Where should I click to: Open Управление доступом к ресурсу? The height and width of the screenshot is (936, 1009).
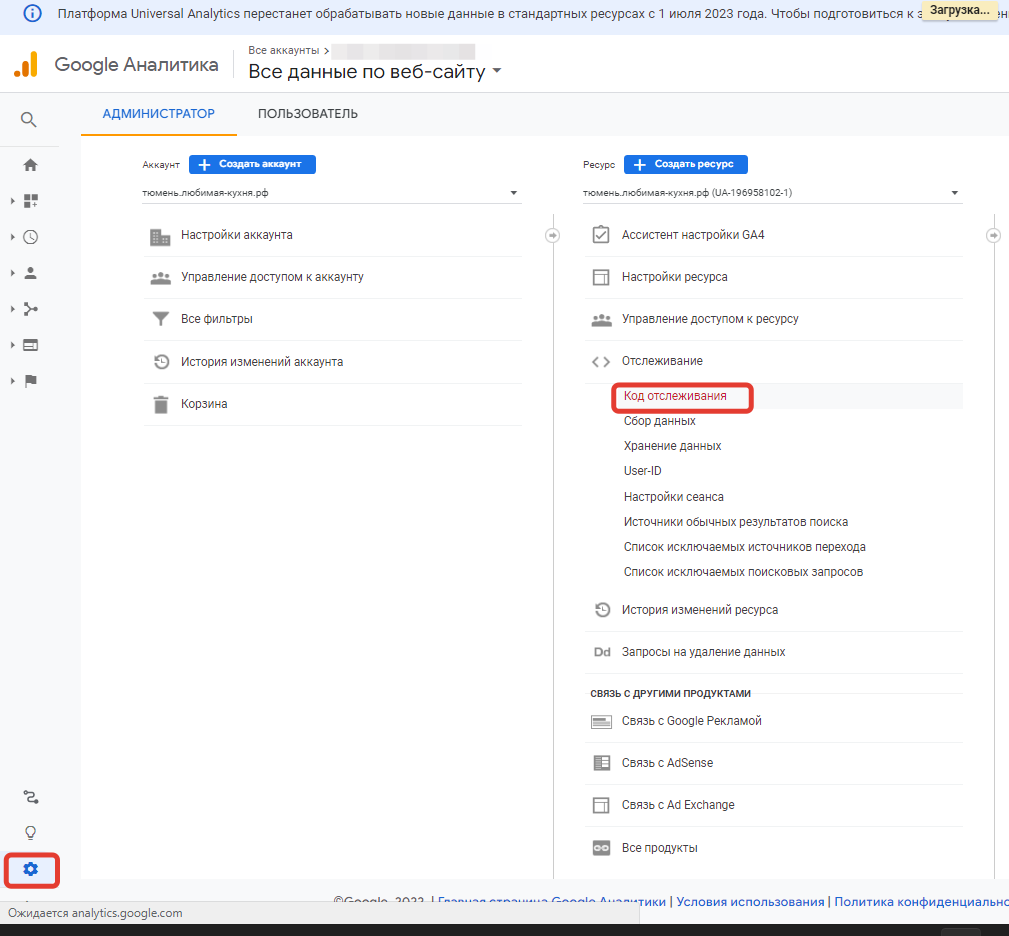(710, 319)
